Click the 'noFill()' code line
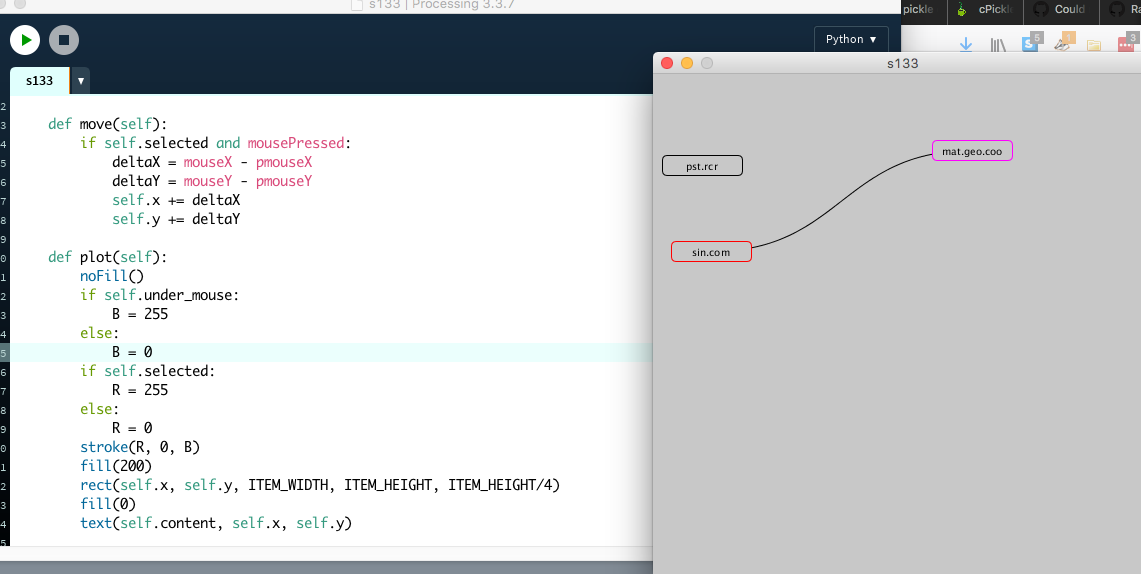This screenshot has height=574, width=1141. pos(112,276)
